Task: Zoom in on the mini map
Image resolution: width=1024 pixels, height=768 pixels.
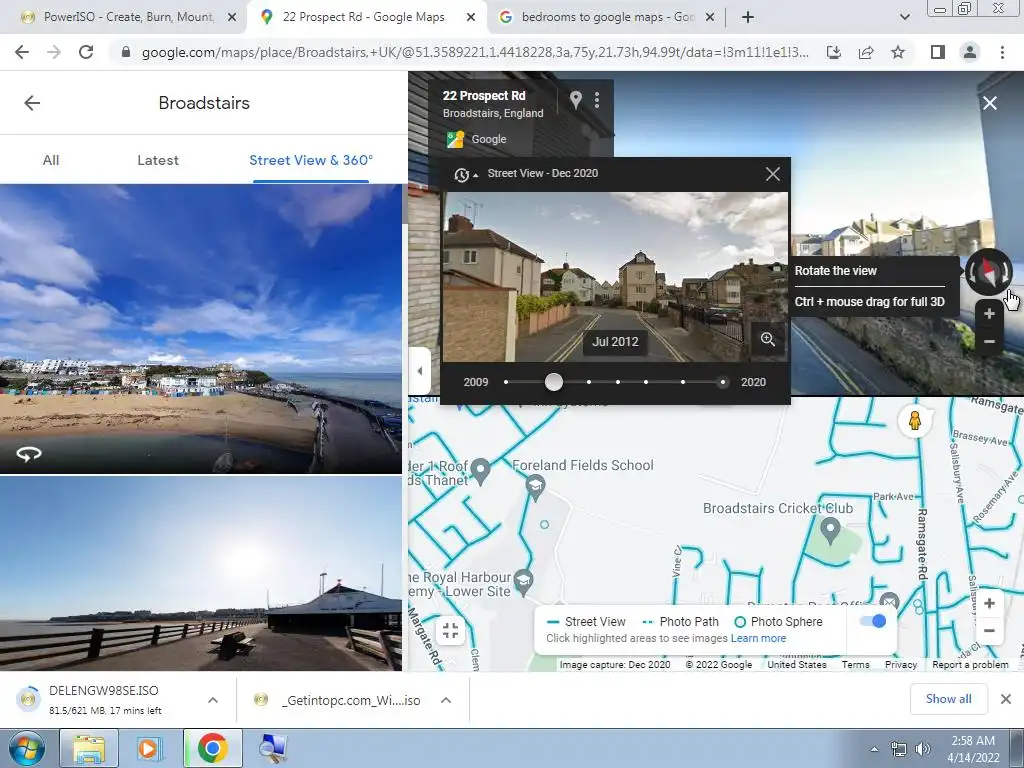Action: [989, 603]
